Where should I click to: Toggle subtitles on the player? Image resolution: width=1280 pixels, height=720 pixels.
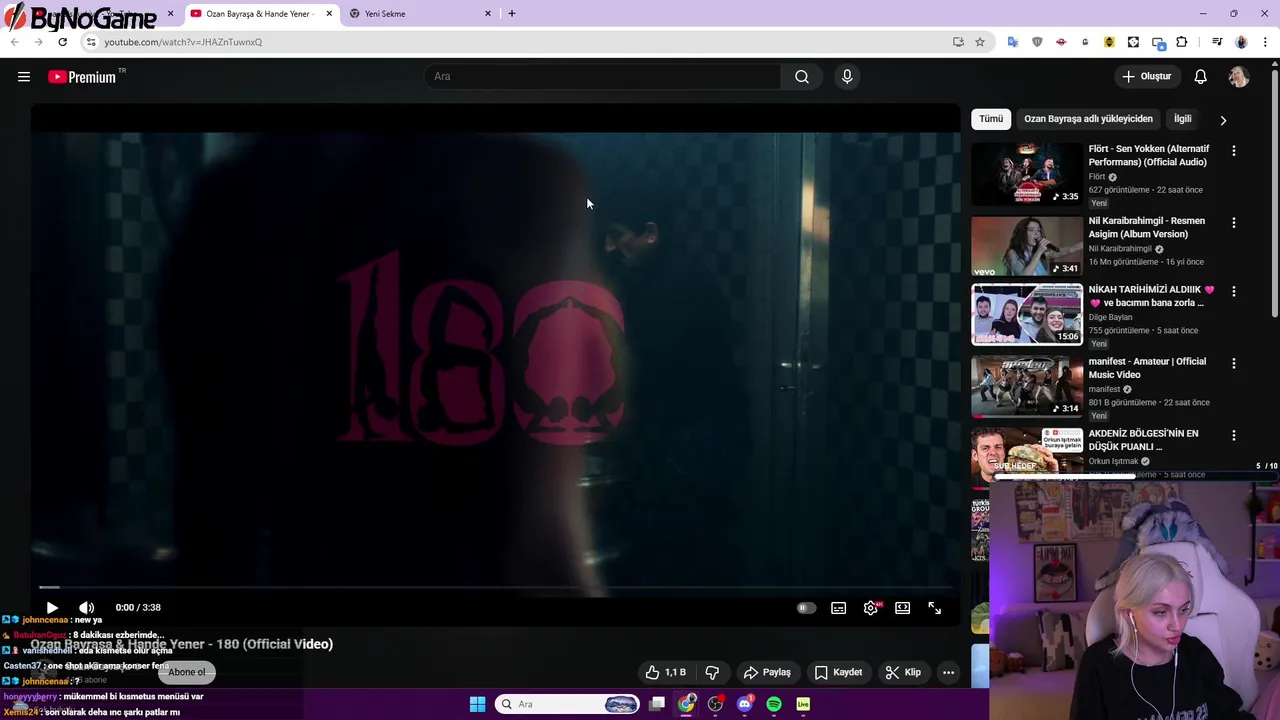point(839,608)
